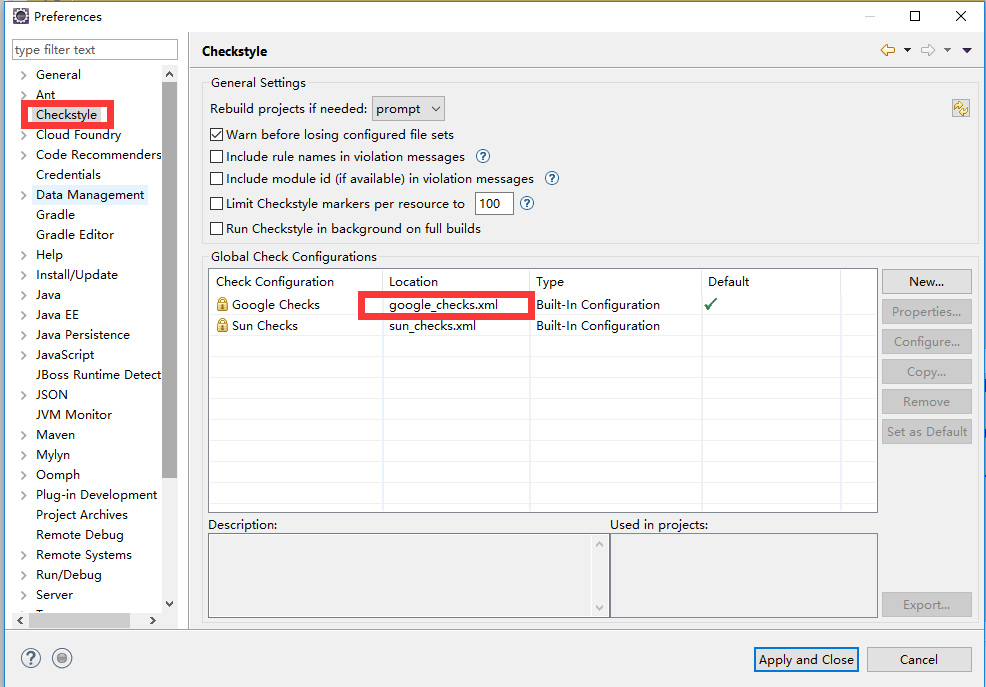Screen dimensions: 986x687
Task: Click the tree scroll right arrow
Action: tap(153, 620)
